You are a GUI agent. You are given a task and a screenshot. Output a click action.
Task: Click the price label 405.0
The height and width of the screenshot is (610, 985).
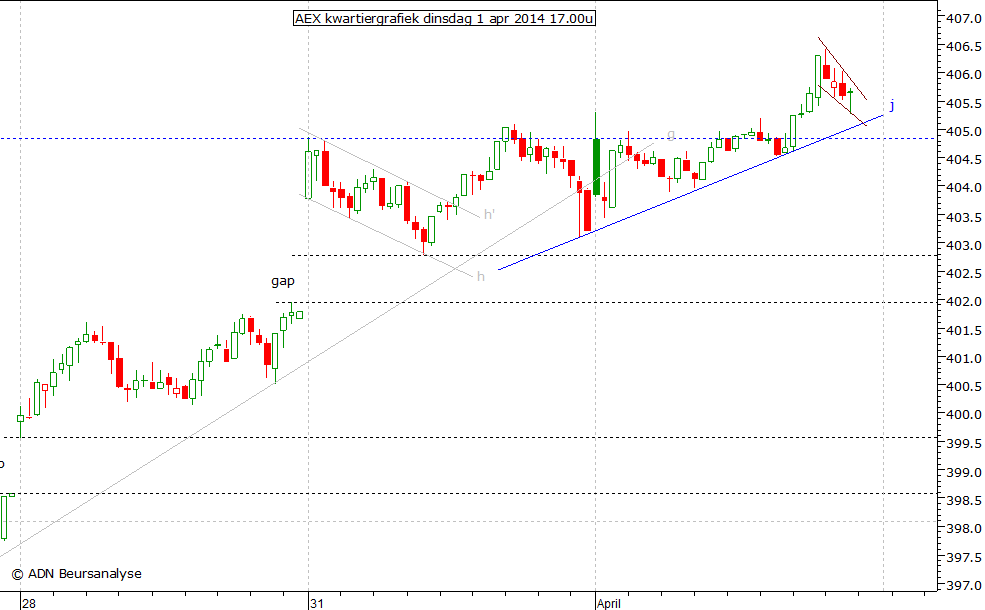click(964, 132)
